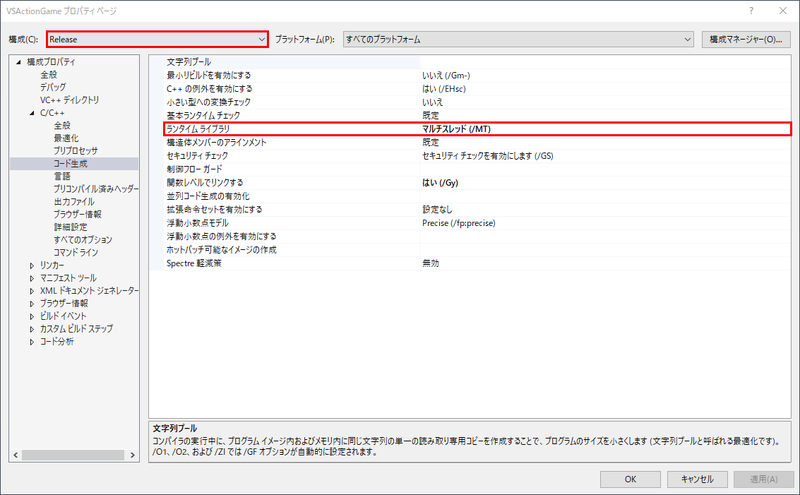Expand the カスタム ビルド ステップ node
The width and height of the screenshot is (800, 495).
(32, 330)
